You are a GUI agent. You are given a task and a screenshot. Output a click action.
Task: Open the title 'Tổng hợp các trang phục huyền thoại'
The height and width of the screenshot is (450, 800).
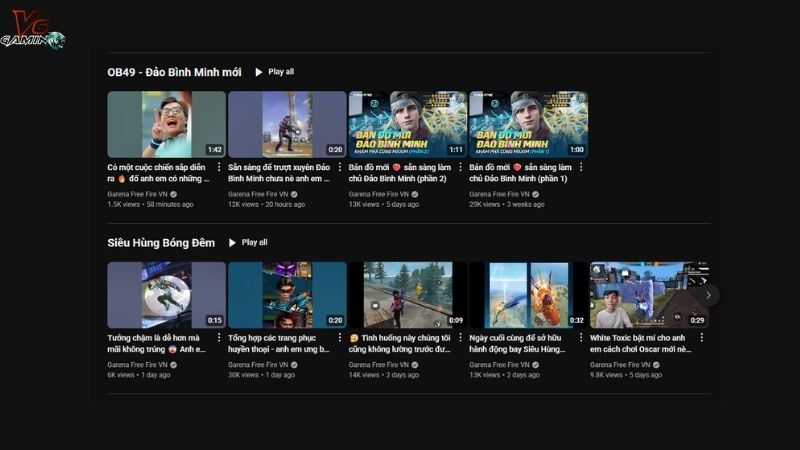pyautogui.click(x=279, y=343)
